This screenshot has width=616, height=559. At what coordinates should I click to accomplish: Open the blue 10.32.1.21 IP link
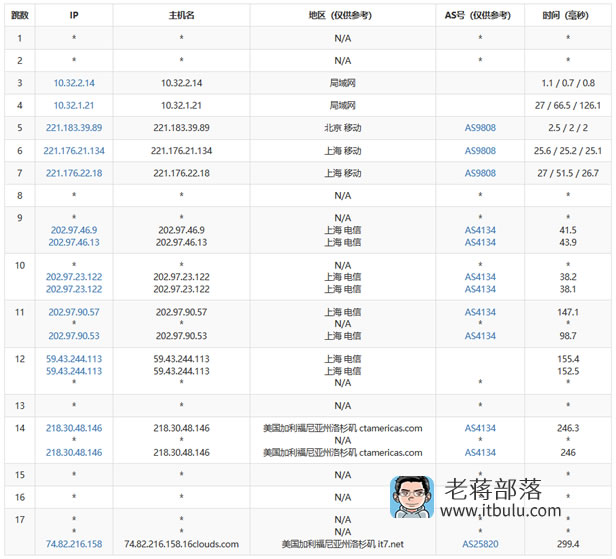[x=74, y=105]
